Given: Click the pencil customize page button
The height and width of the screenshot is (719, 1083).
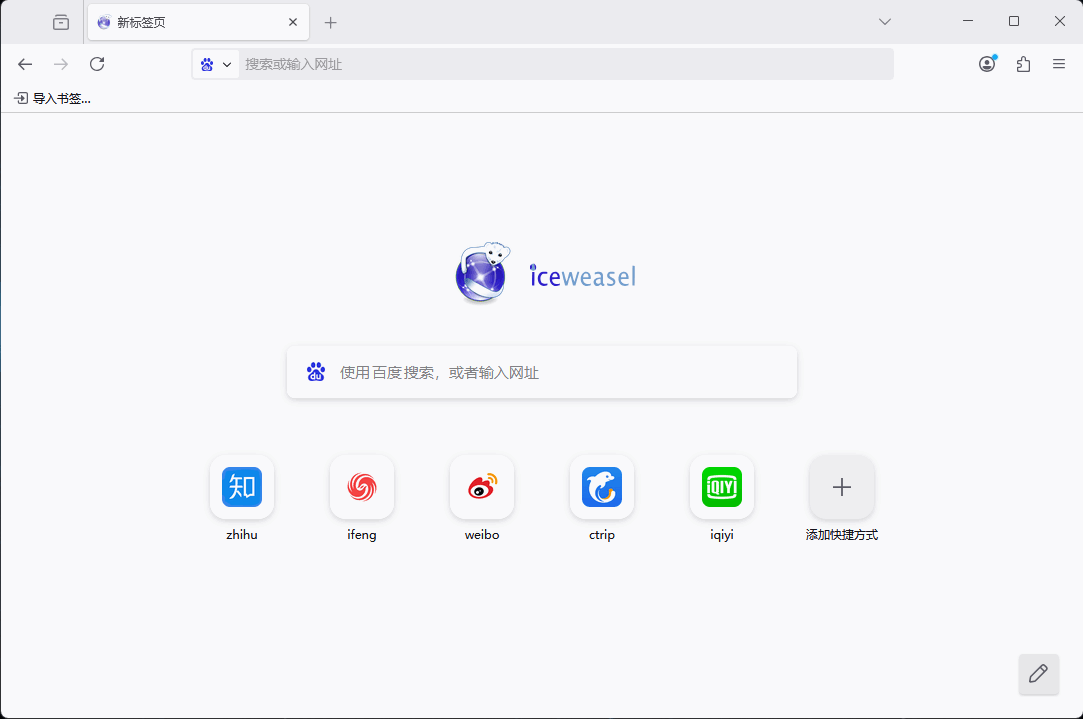Looking at the screenshot, I should click(x=1038, y=673).
